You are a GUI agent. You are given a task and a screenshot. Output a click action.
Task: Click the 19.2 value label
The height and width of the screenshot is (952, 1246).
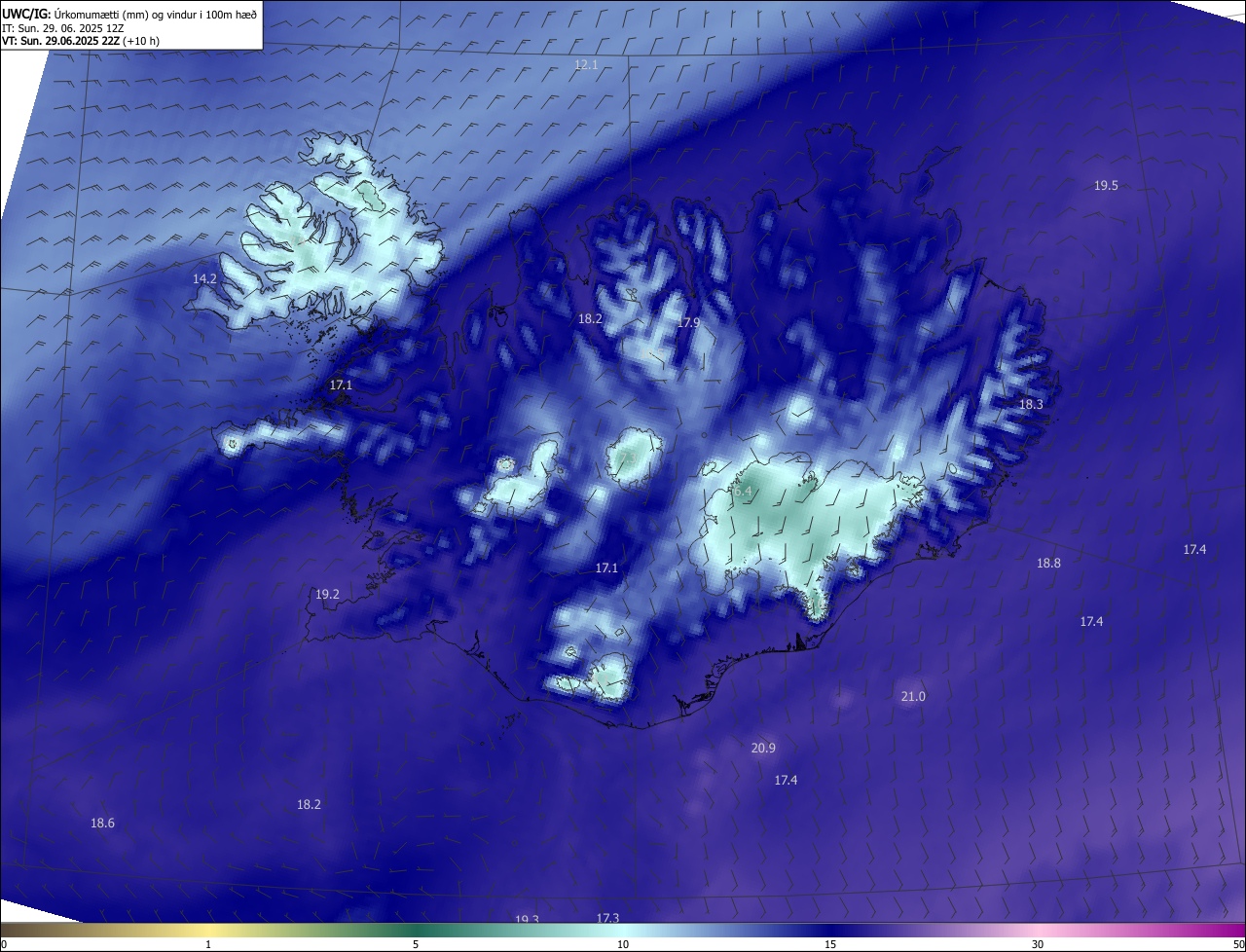327,594
